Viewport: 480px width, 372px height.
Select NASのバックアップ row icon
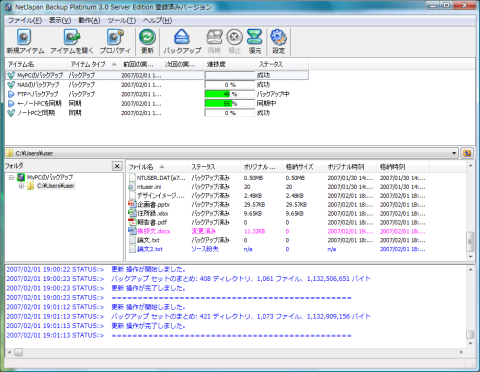coord(11,85)
